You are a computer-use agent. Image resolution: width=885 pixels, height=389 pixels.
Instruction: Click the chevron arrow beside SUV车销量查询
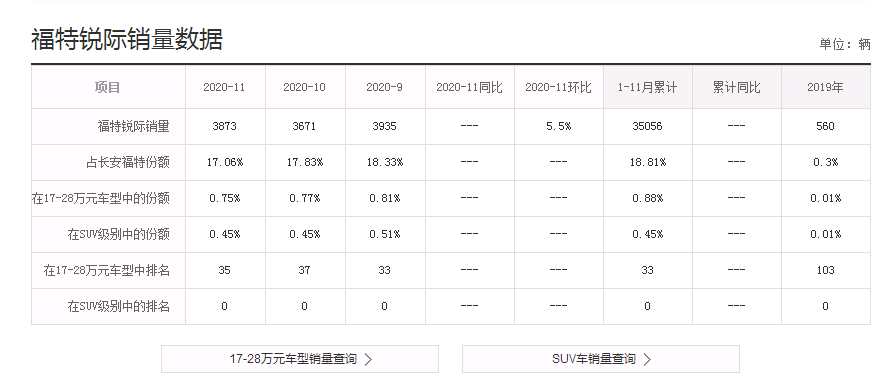coord(647,359)
